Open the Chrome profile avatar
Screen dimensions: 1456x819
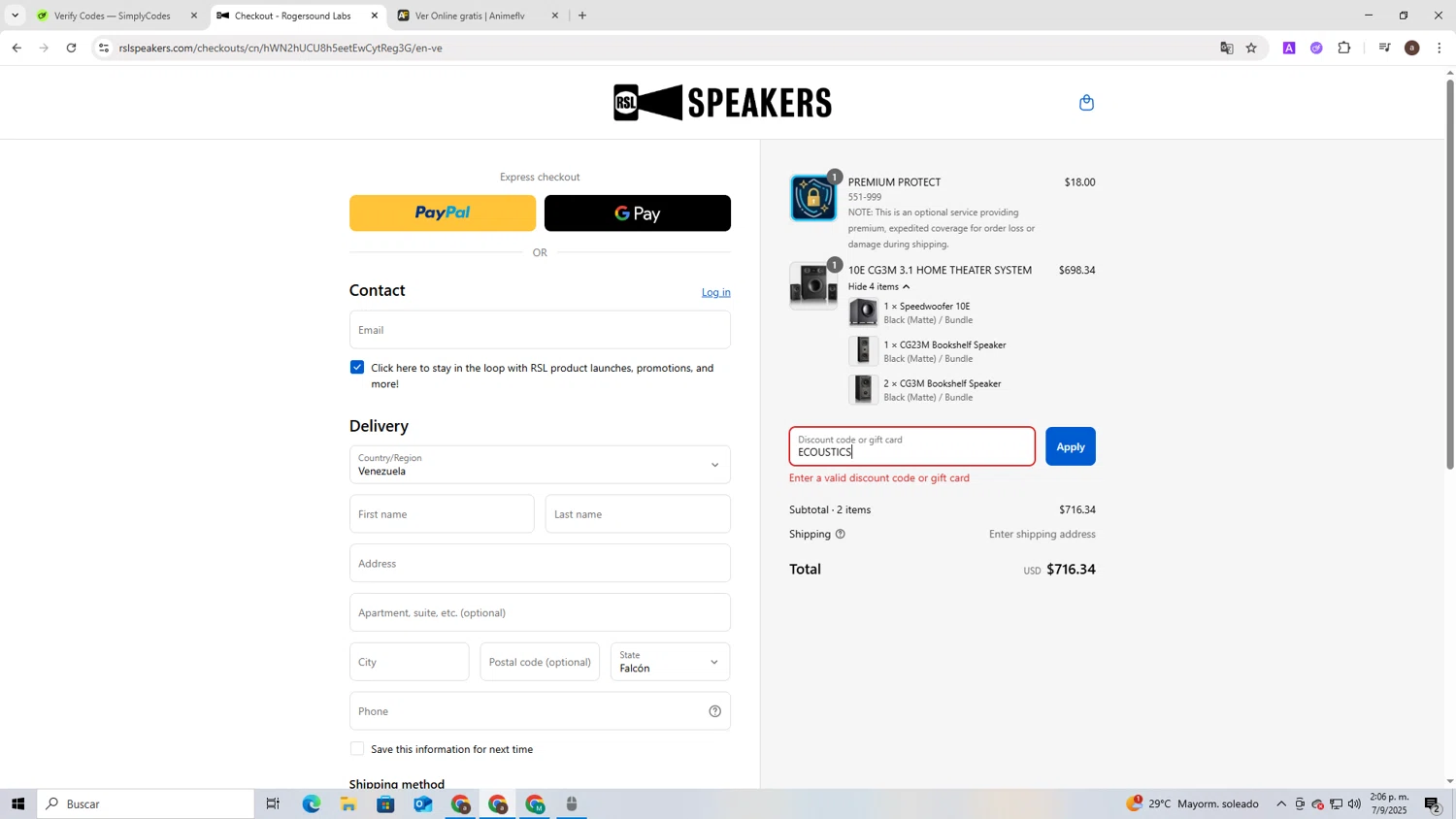point(1412,48)
